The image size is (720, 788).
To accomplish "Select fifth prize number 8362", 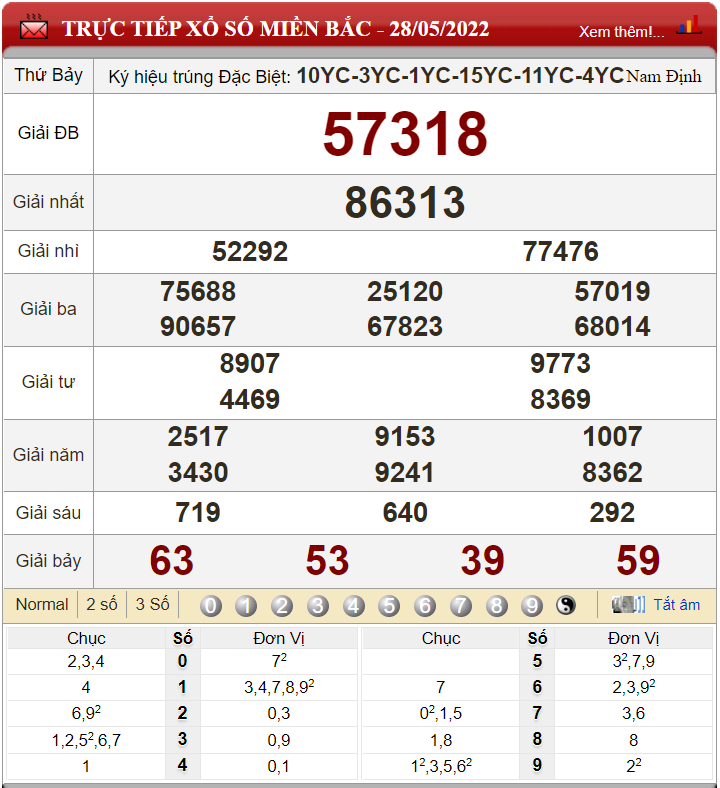I will (x=612, y=472).
